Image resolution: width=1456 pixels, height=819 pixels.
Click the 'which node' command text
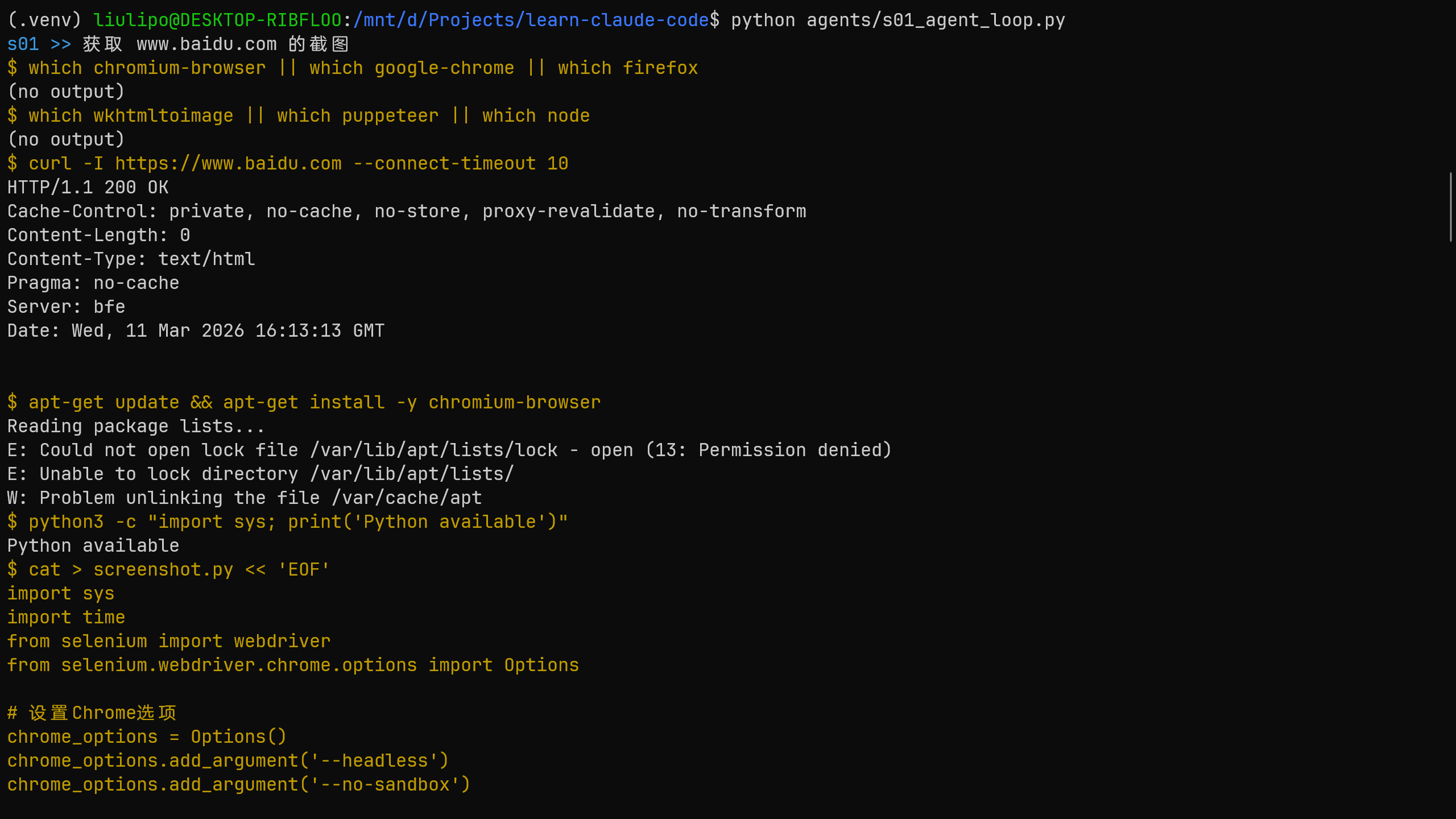pyautogui.click(x=536, y=116)
